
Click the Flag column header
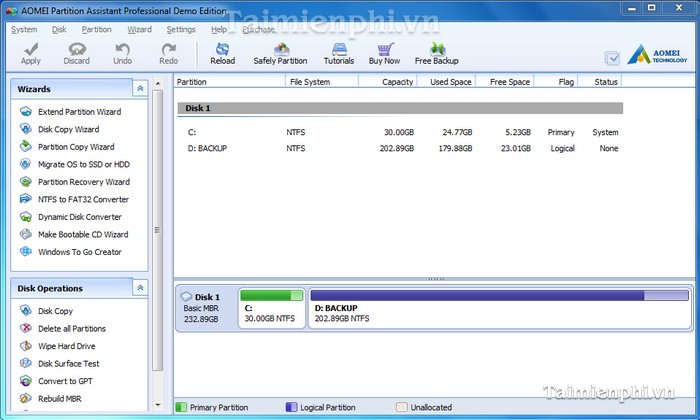[556, 82]
